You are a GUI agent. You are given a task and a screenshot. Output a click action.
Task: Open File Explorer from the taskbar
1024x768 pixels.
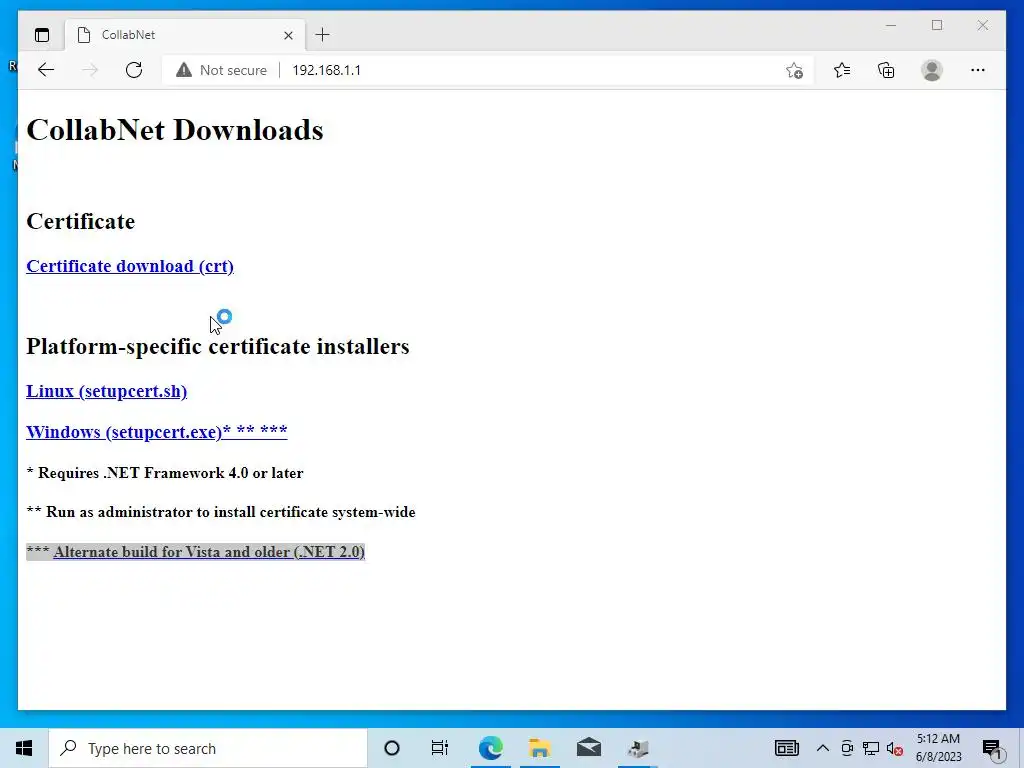(539, 748)
